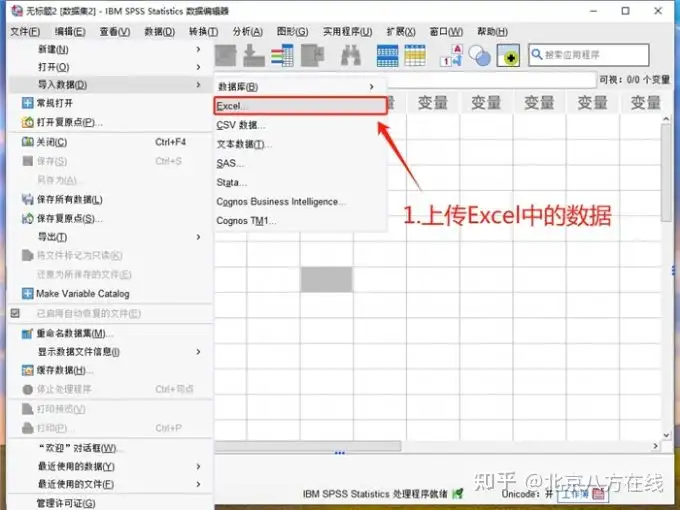Click the 常规打开 menu icon
The image size is (680, 510).
[27, 103]
